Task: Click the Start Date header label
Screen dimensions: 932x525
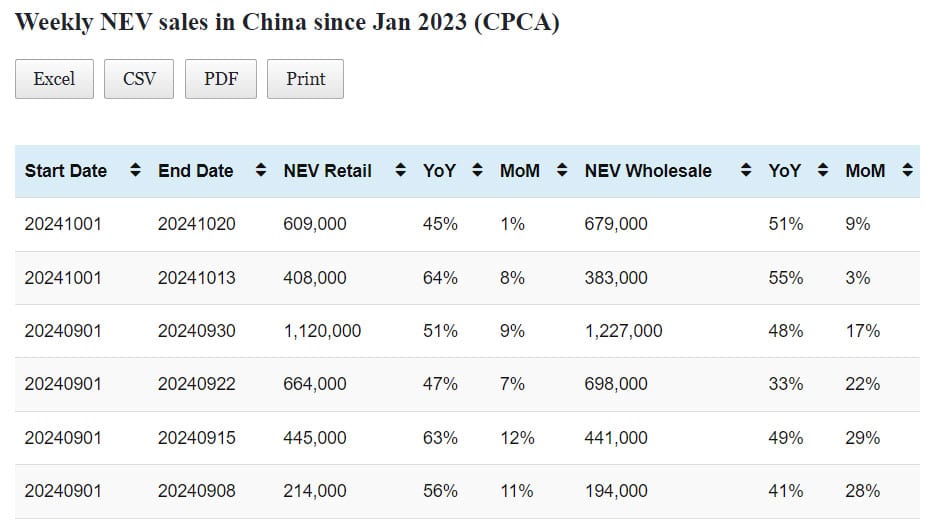Action: coord(66,171)
